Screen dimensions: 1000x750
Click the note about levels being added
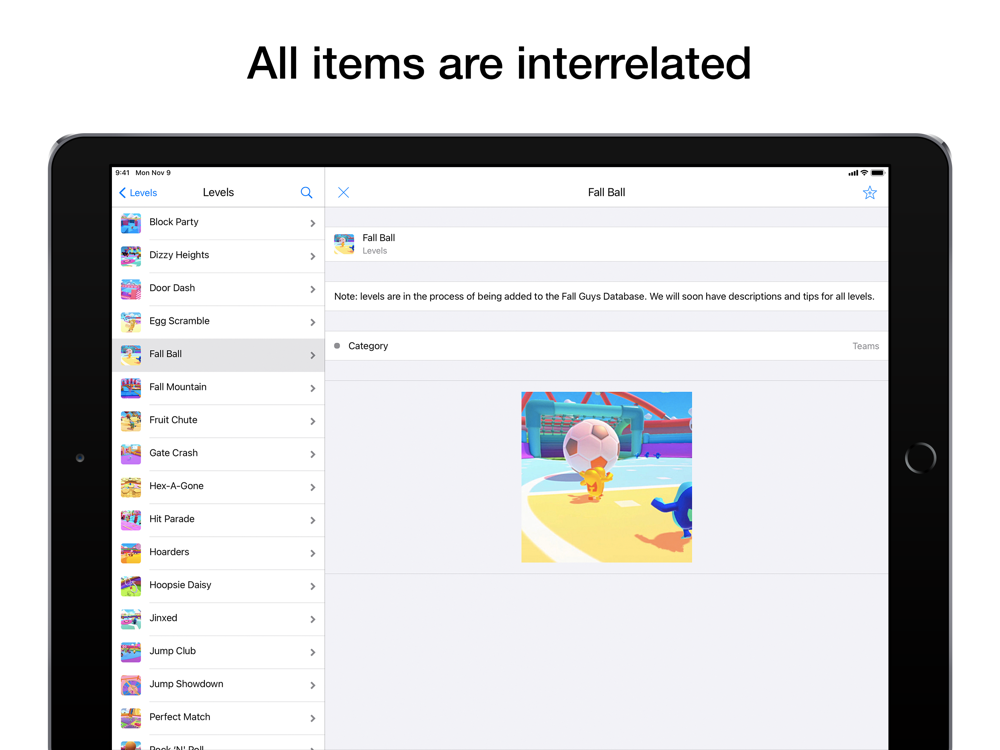pos(604,297)
